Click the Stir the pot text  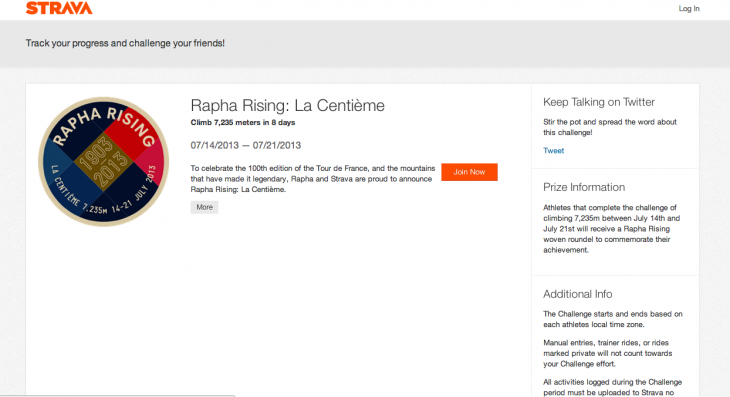(x=610, y=127)
